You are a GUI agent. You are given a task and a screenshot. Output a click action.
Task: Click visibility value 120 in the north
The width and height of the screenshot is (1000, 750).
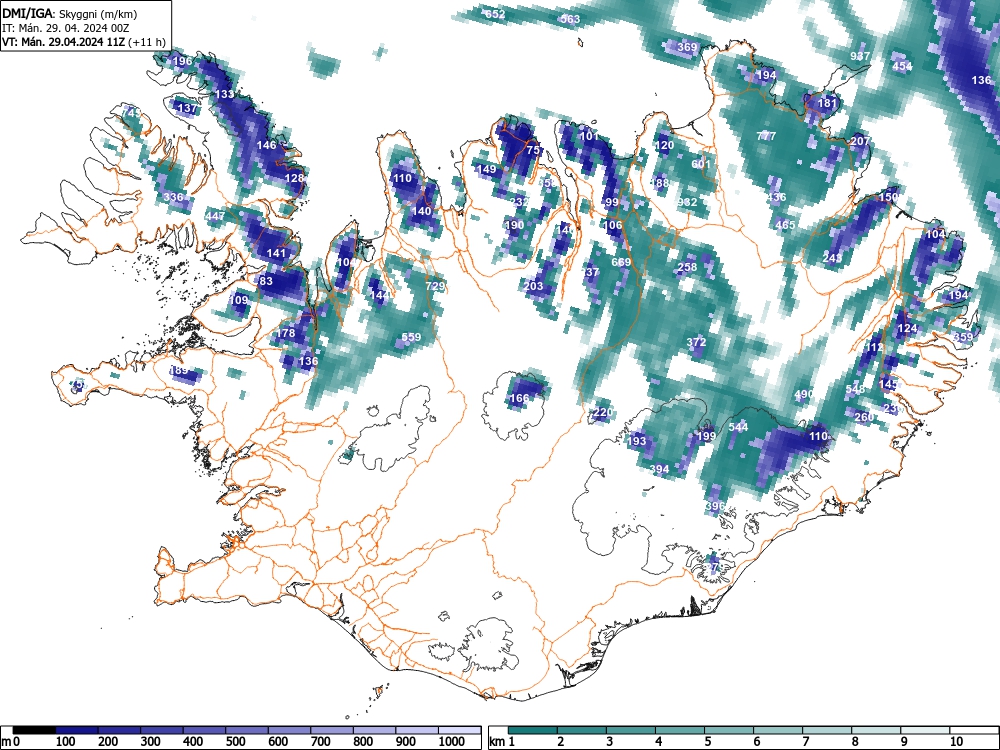click(x=664, y=145)
